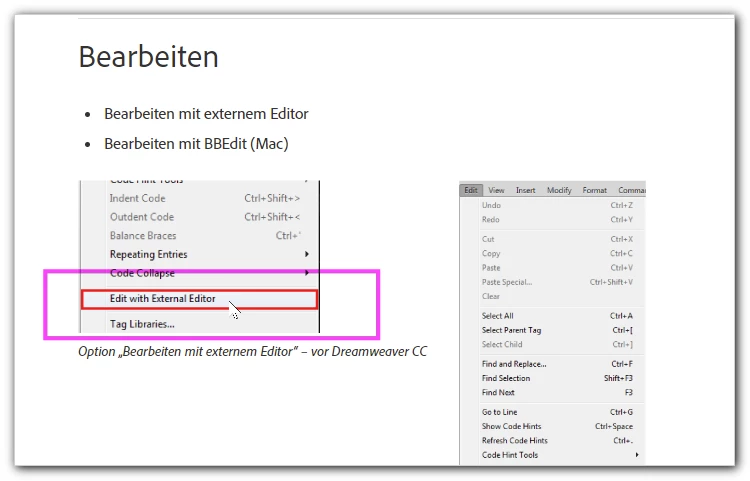Choose Balance Braces entry
Viewport: 750px width, 481px height.
click(206, 235)
